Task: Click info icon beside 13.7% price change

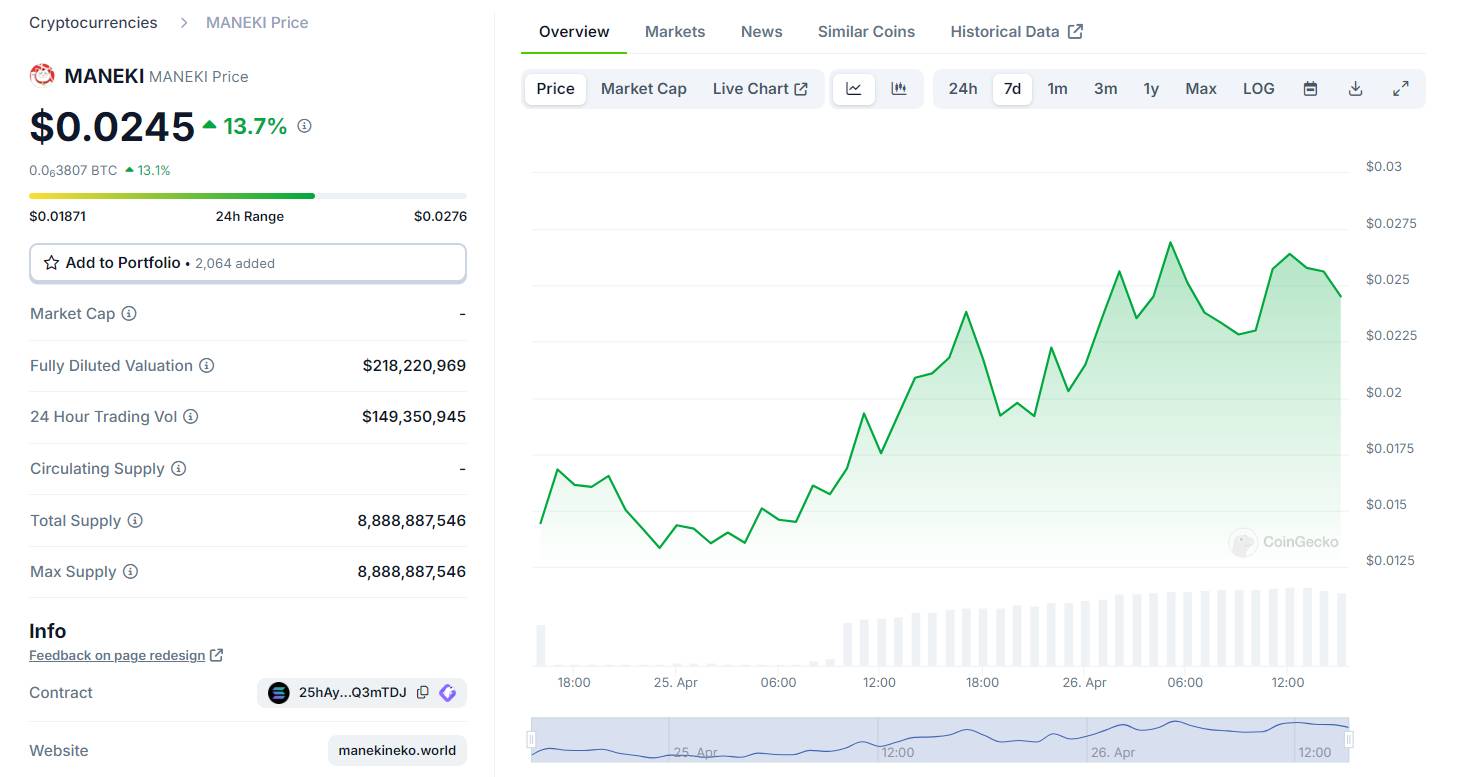Action: 305,126
